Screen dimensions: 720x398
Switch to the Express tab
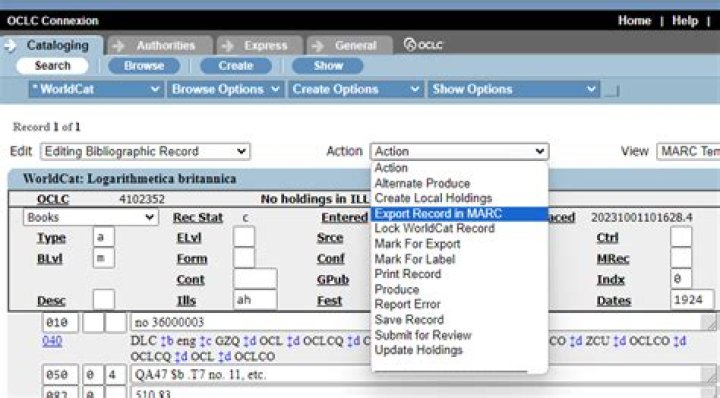pyautogui.click(x=259, y=45)
